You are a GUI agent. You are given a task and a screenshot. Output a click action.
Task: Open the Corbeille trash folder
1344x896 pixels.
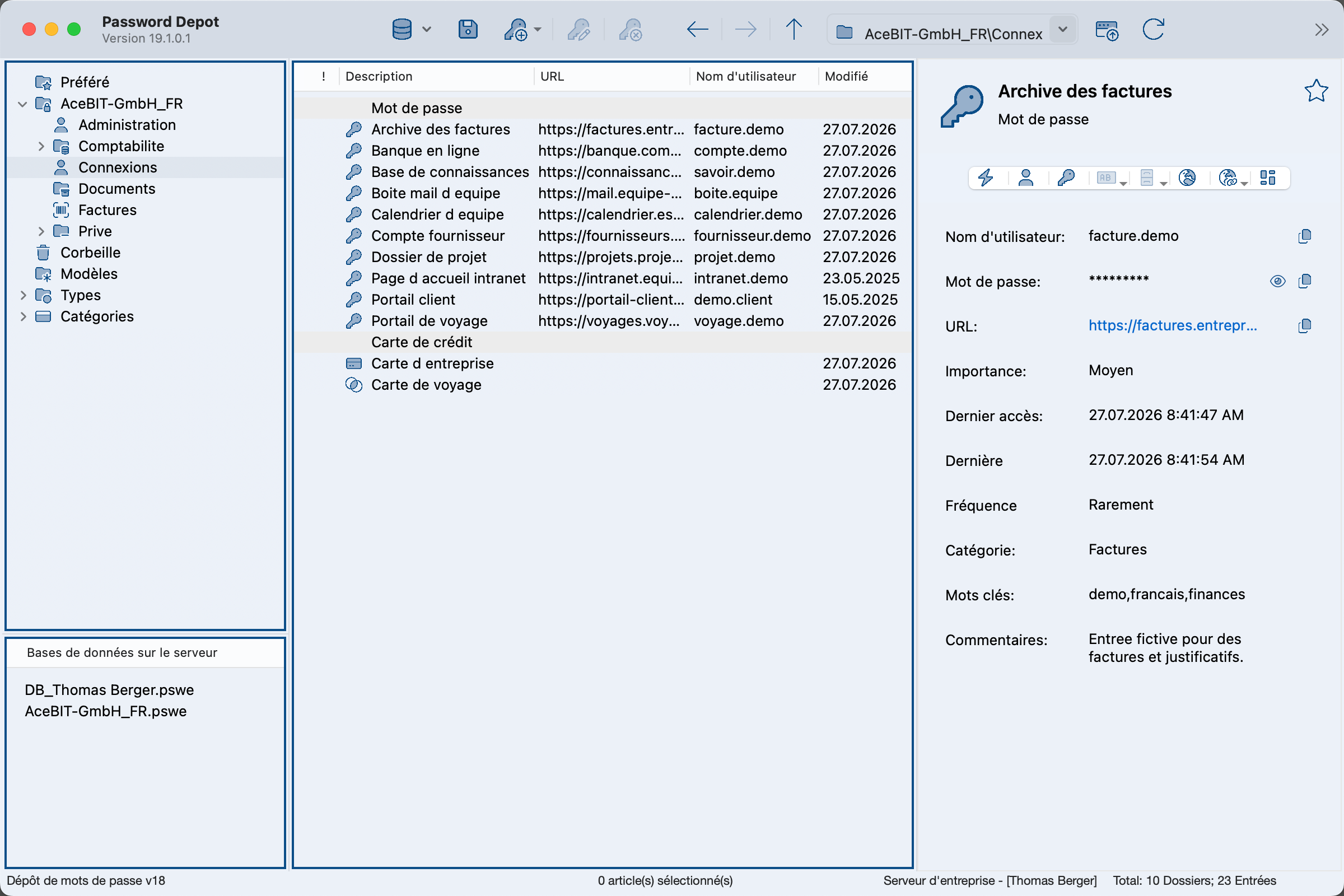click(90, 253)
